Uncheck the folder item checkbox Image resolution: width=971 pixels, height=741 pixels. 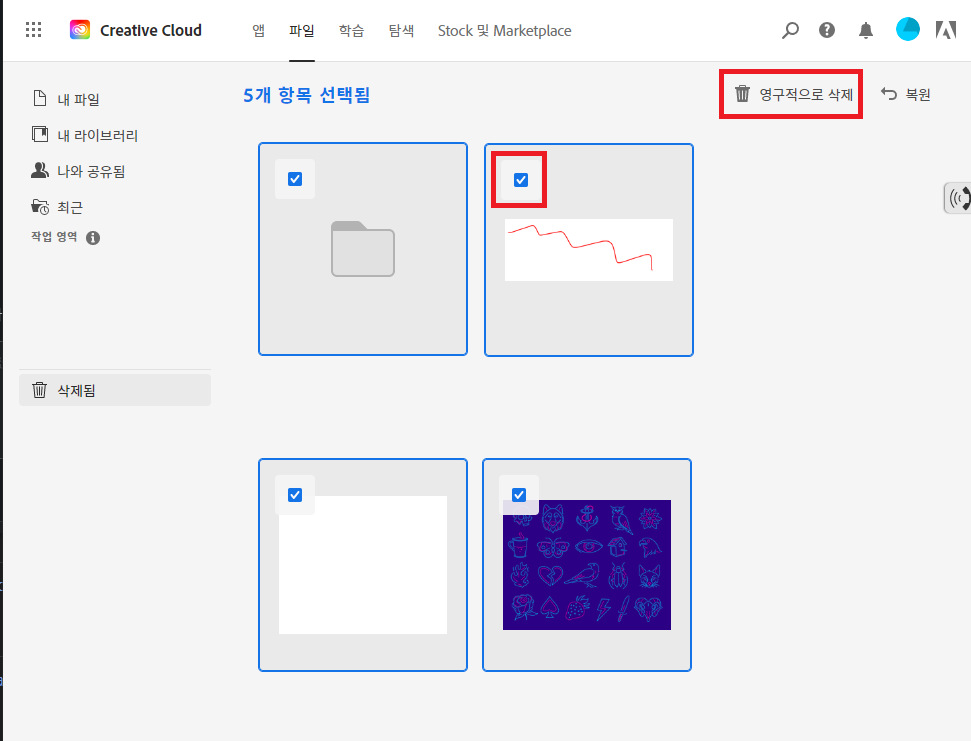coord(294,179)
